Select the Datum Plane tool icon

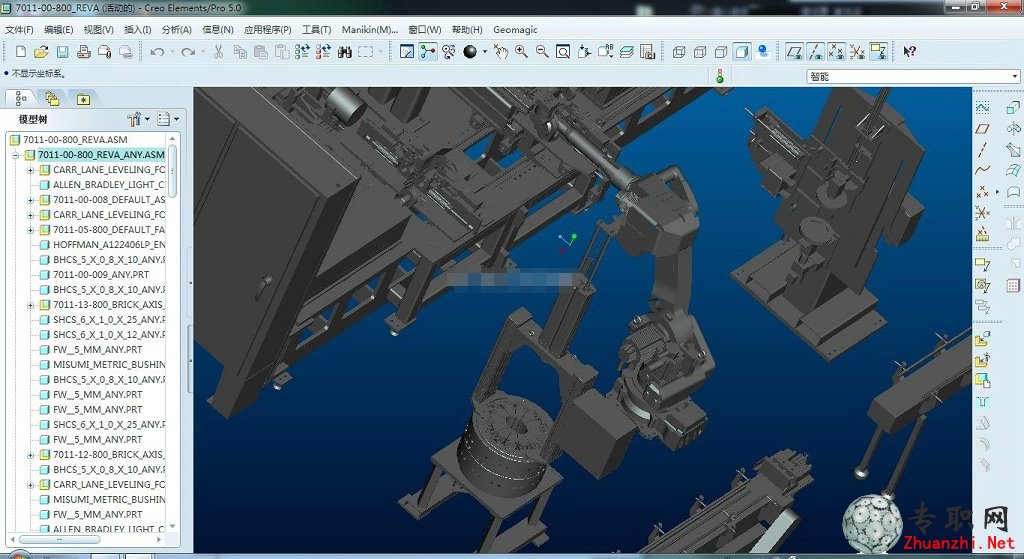(982, 129)
